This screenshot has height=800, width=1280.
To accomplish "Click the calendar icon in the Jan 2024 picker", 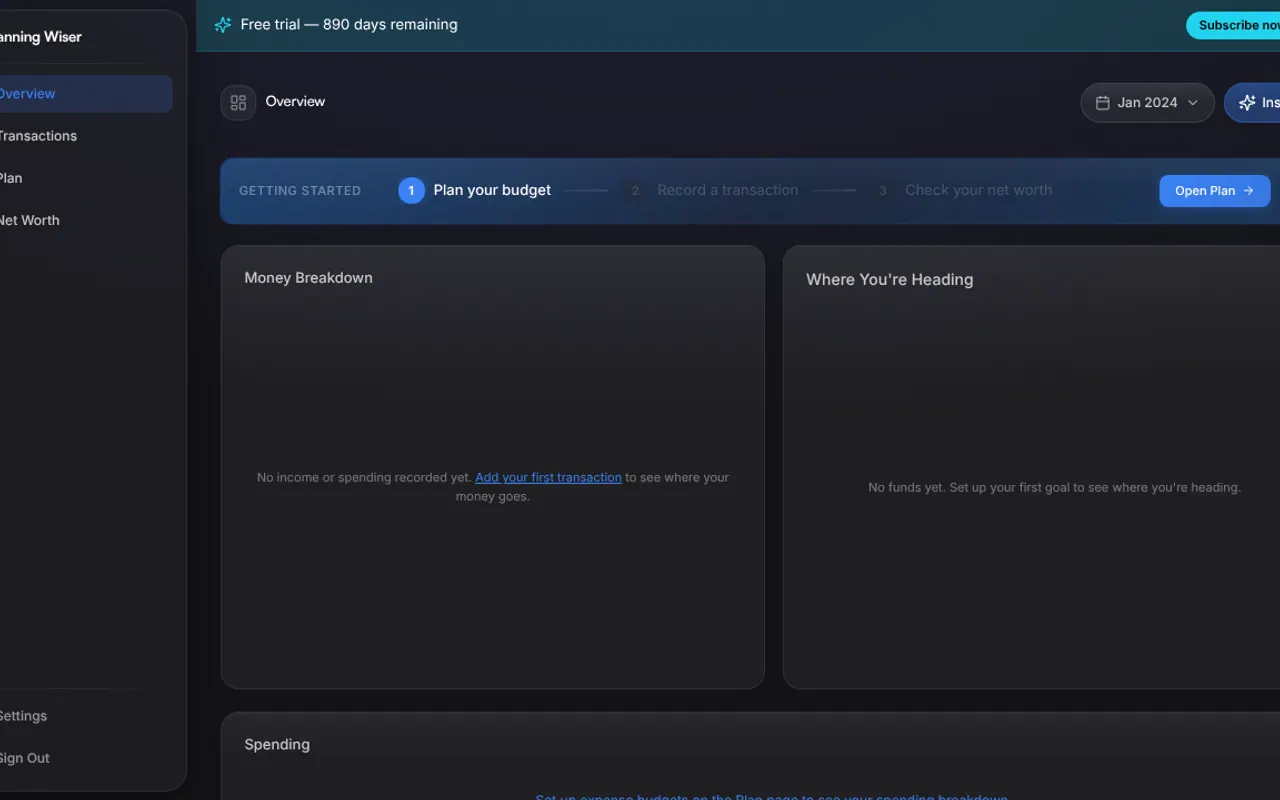I will (1103, 103).
